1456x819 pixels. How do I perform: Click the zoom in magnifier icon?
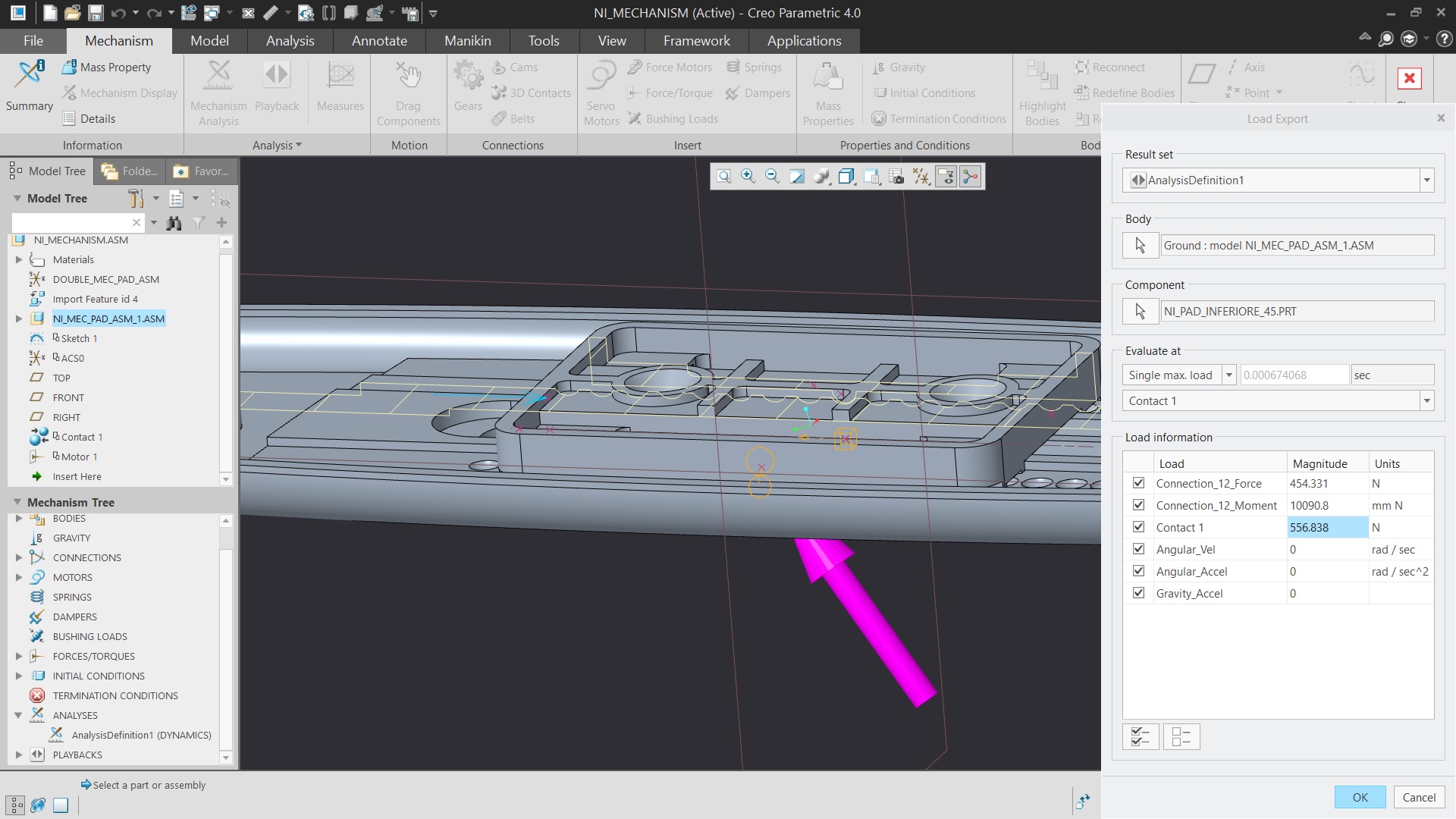click(748, 177)
